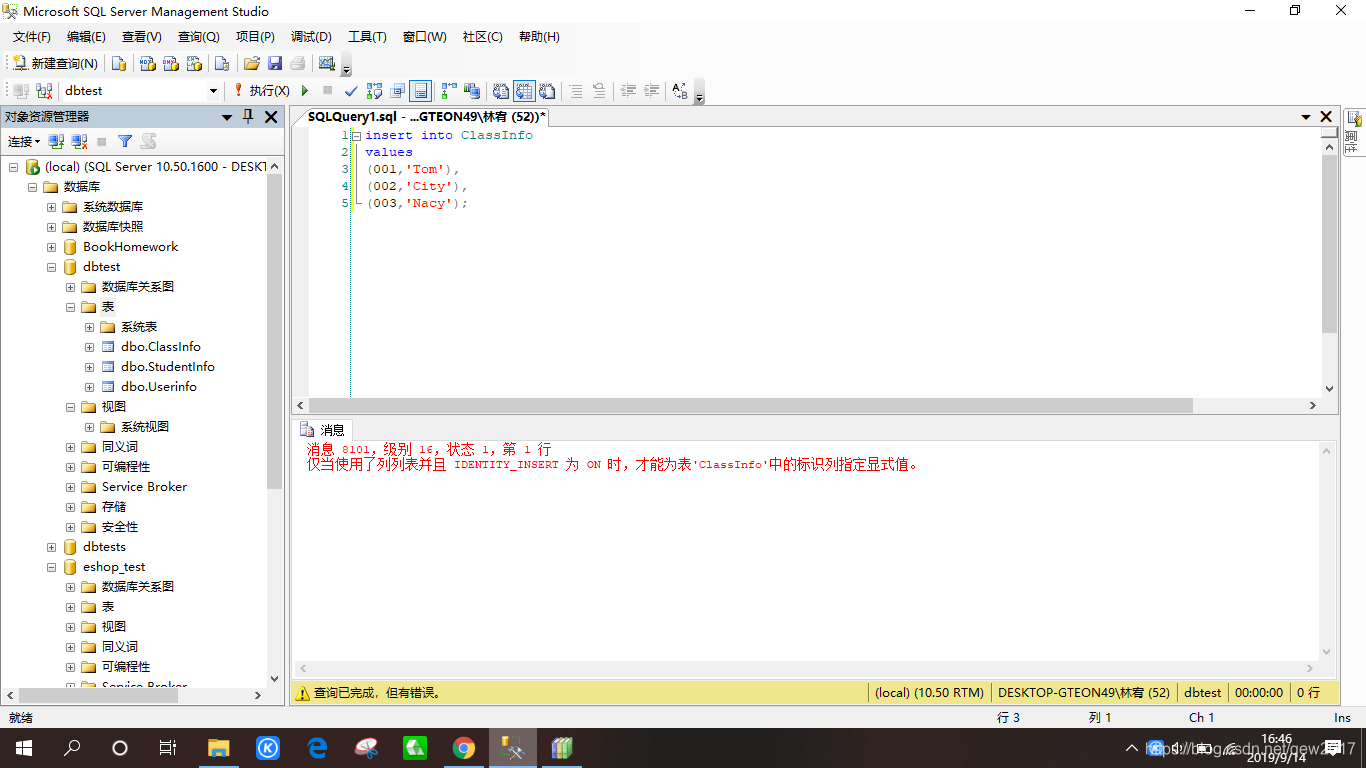Open the Activity Monitor icon
Image resolution: width=1366 pixels, height=768 pixels.
(326, 63)
